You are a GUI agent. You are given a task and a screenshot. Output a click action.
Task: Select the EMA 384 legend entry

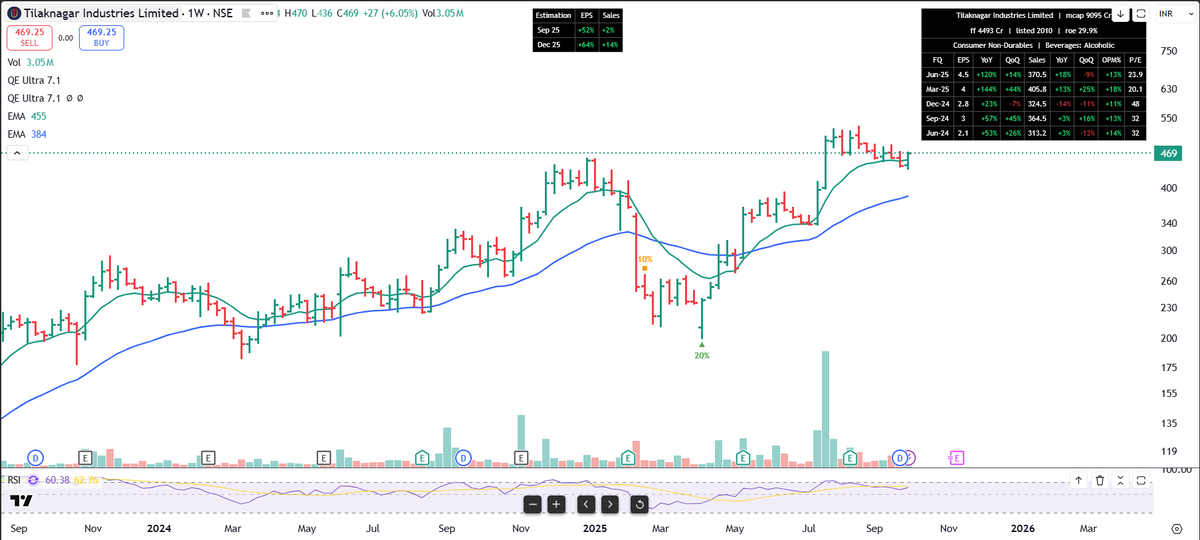tap(27, 134)
